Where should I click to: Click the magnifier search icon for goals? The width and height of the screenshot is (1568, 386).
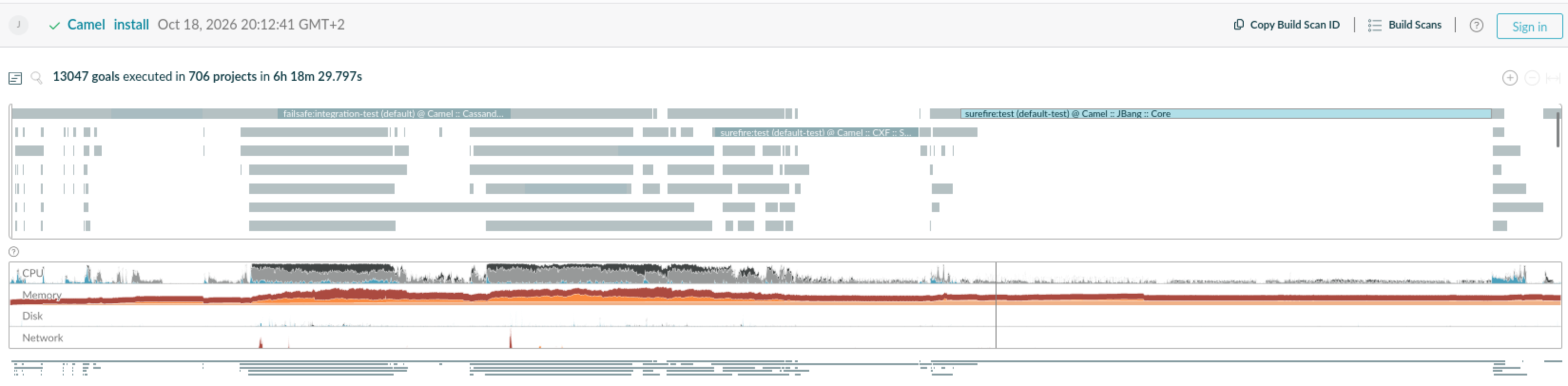[37, 77]
